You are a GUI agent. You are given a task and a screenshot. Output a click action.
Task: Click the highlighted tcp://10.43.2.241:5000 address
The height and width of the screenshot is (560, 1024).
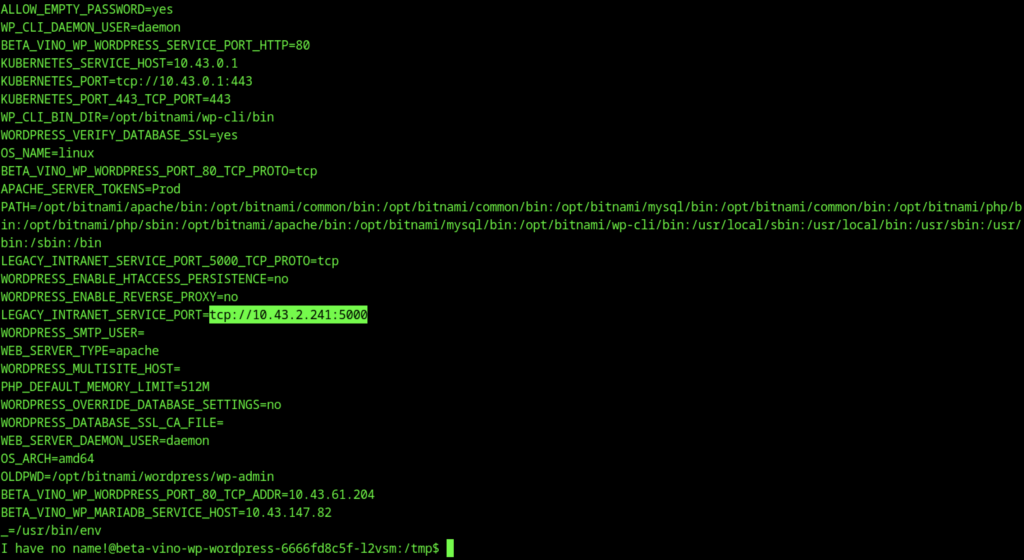(289, 316)
